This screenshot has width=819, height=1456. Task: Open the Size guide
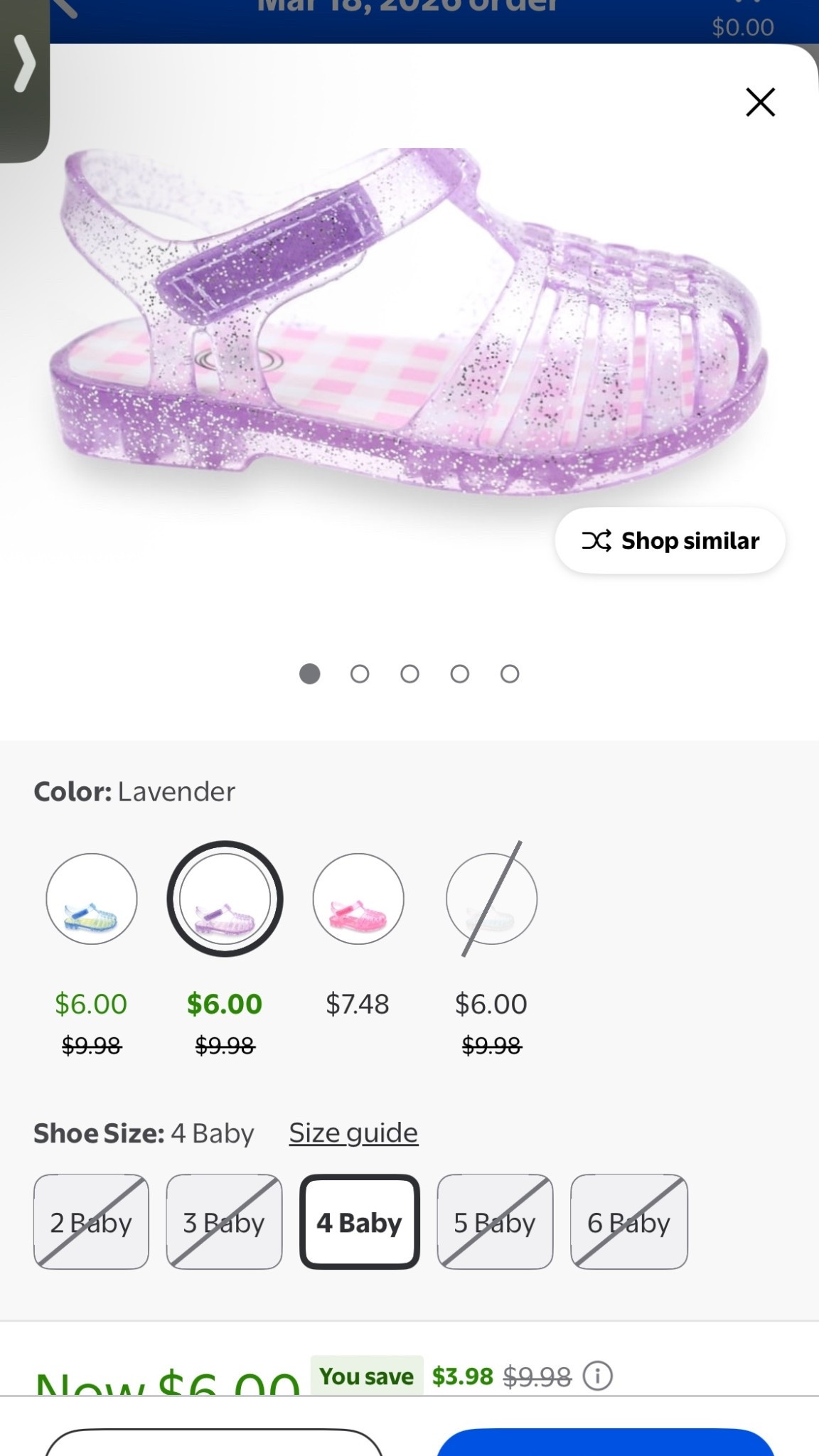353,1133
